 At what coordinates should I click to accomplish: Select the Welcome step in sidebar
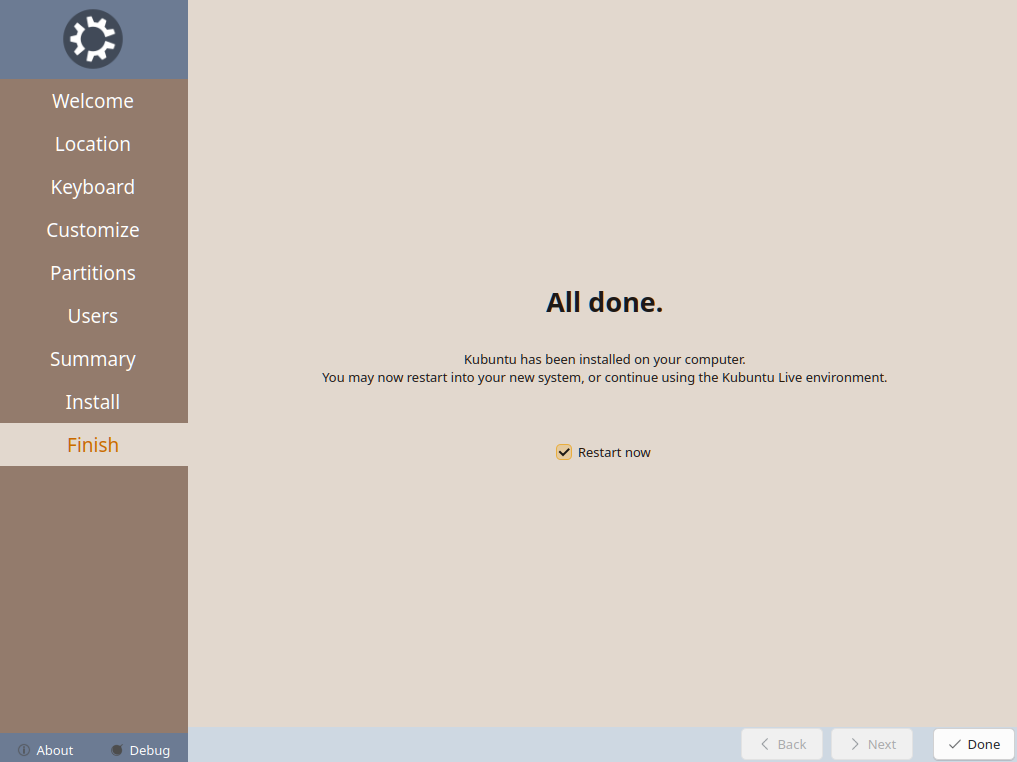coord(93,101)
